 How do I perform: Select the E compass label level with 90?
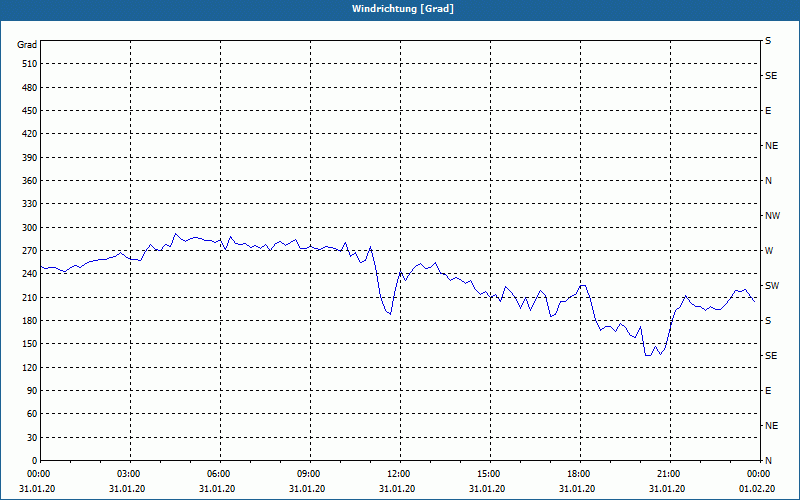tap(768, 390)
